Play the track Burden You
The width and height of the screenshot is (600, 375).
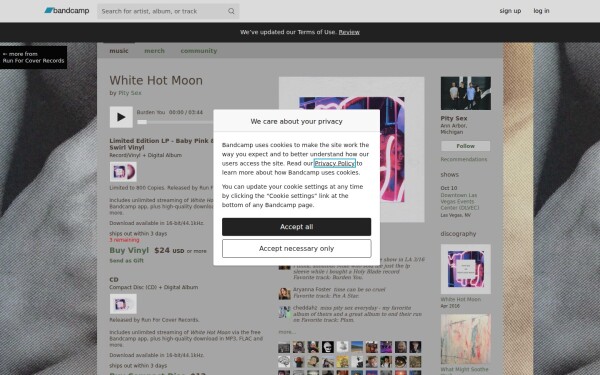click(x=121, y=117)
